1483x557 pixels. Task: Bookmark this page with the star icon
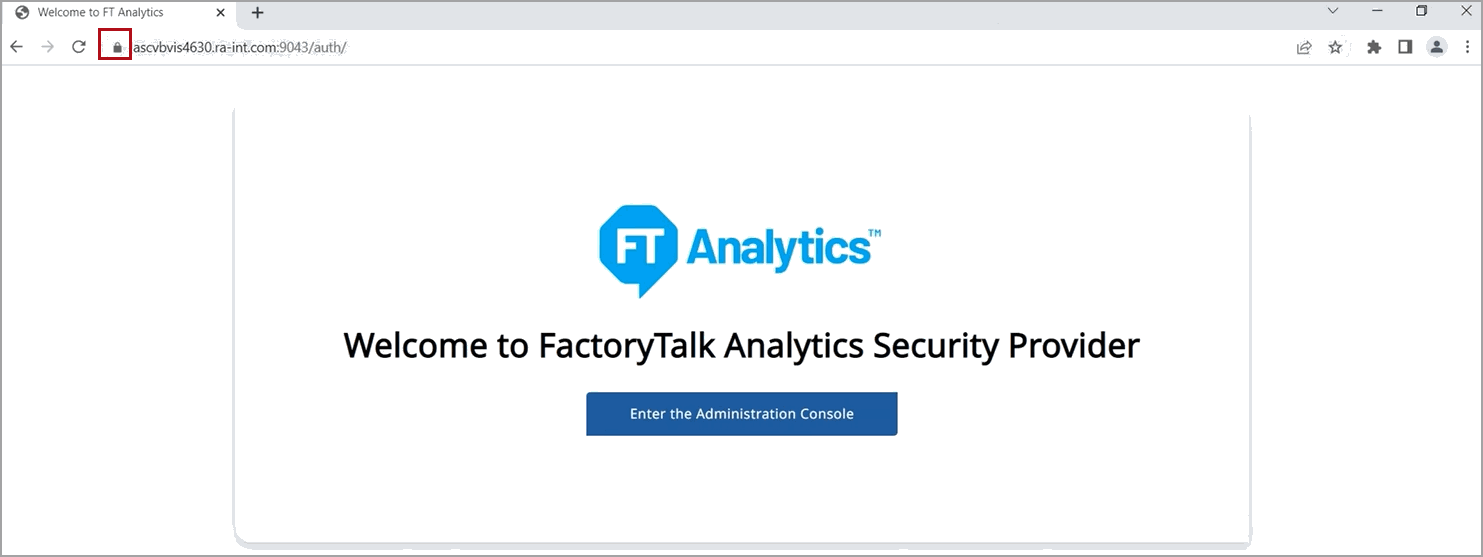[1335, 47]
